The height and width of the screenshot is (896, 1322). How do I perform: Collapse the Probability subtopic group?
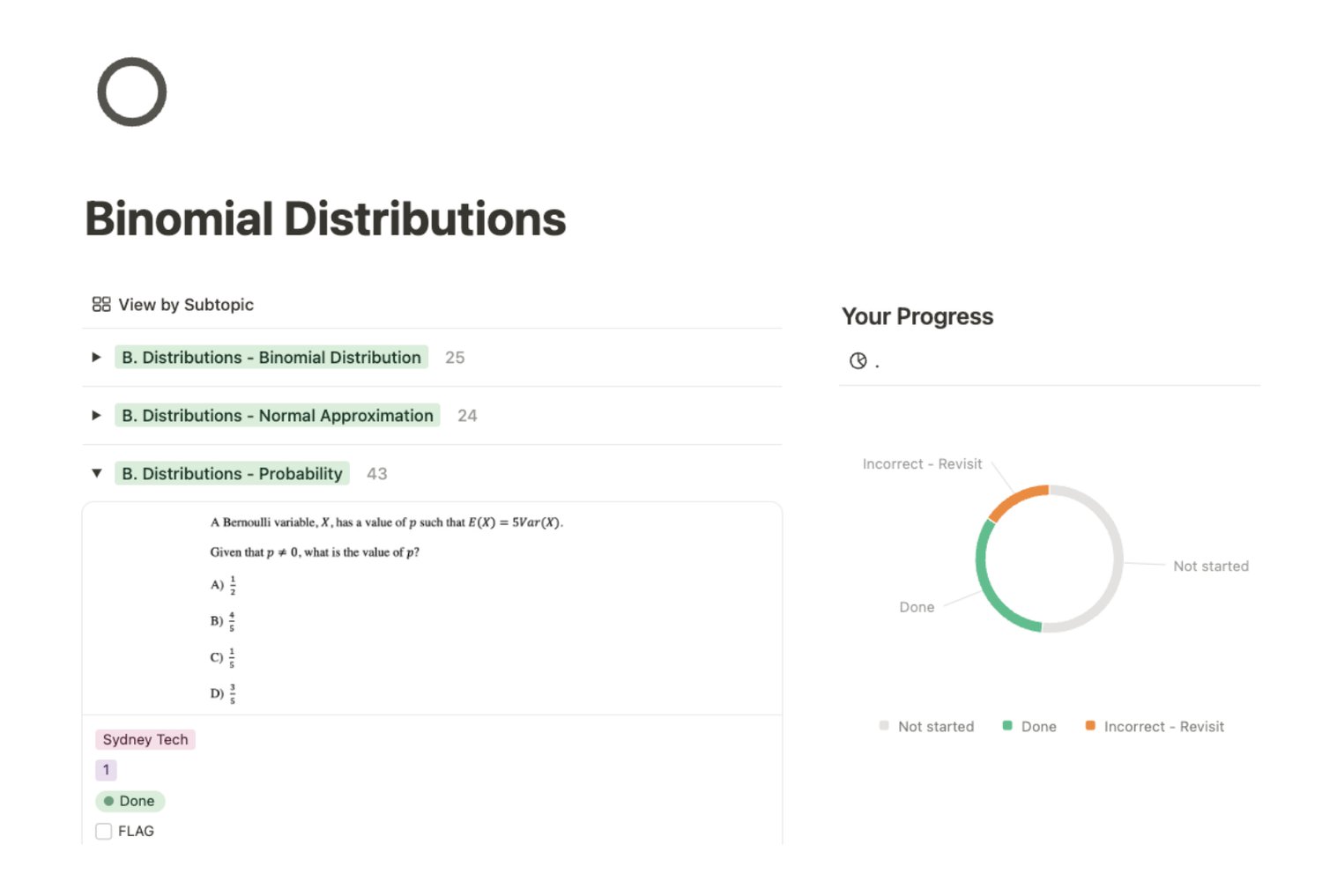[x=96, y=474]
